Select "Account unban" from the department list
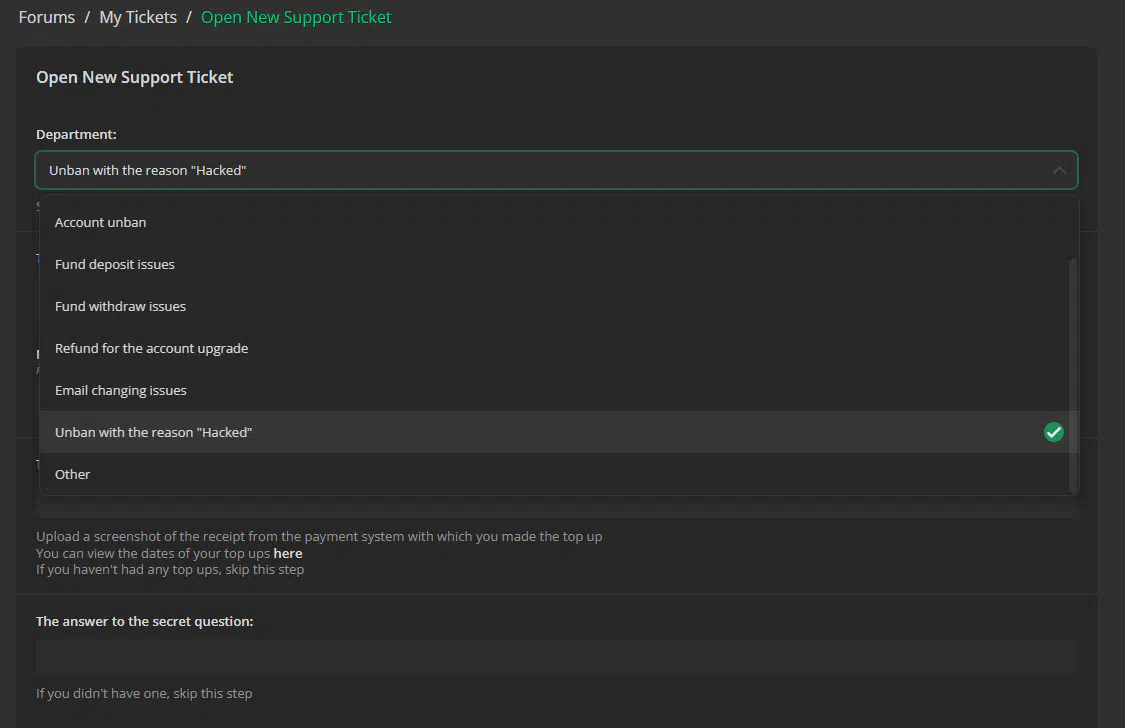 pyautogui.click(x=559, y=222)
